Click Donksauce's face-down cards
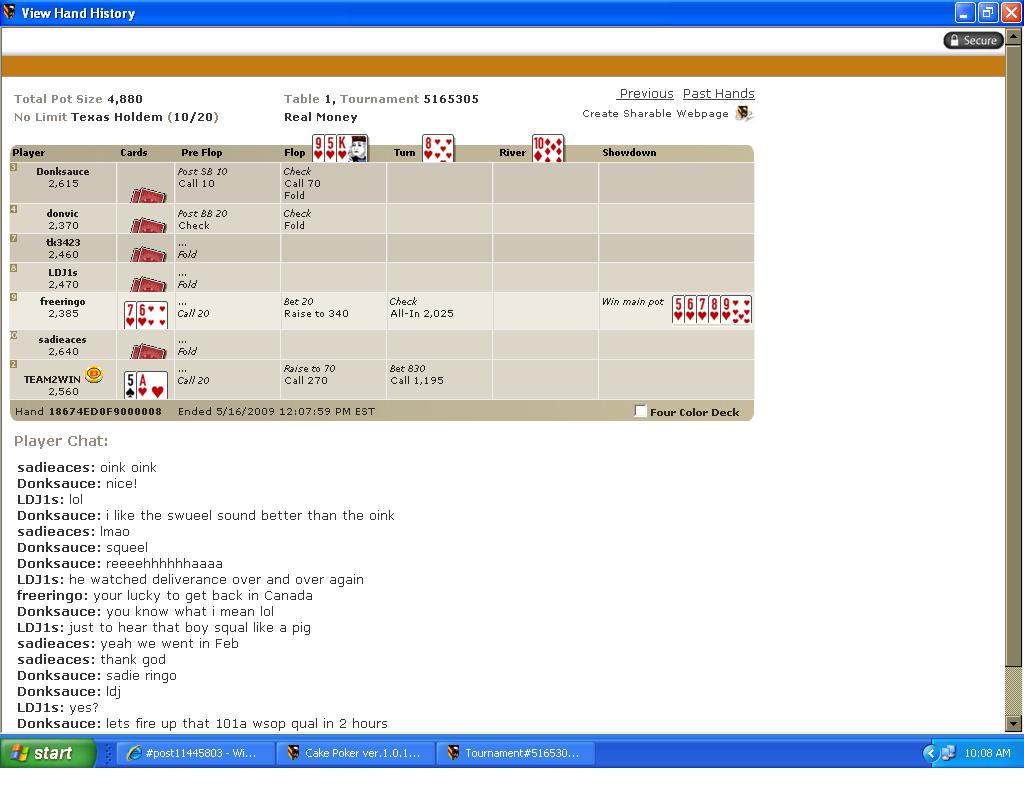1024x800 pixels. tap(148, 194)
